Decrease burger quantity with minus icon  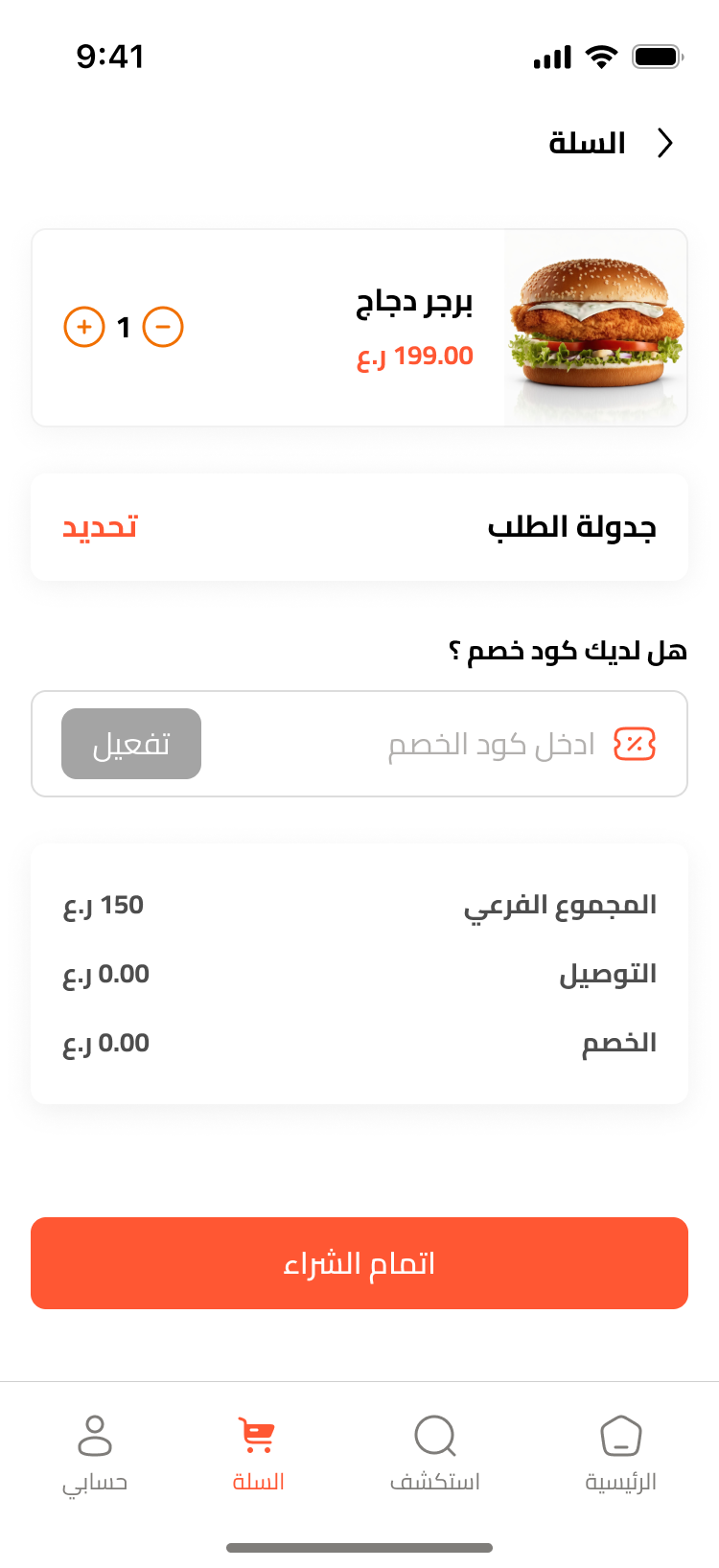click(163, 327)
